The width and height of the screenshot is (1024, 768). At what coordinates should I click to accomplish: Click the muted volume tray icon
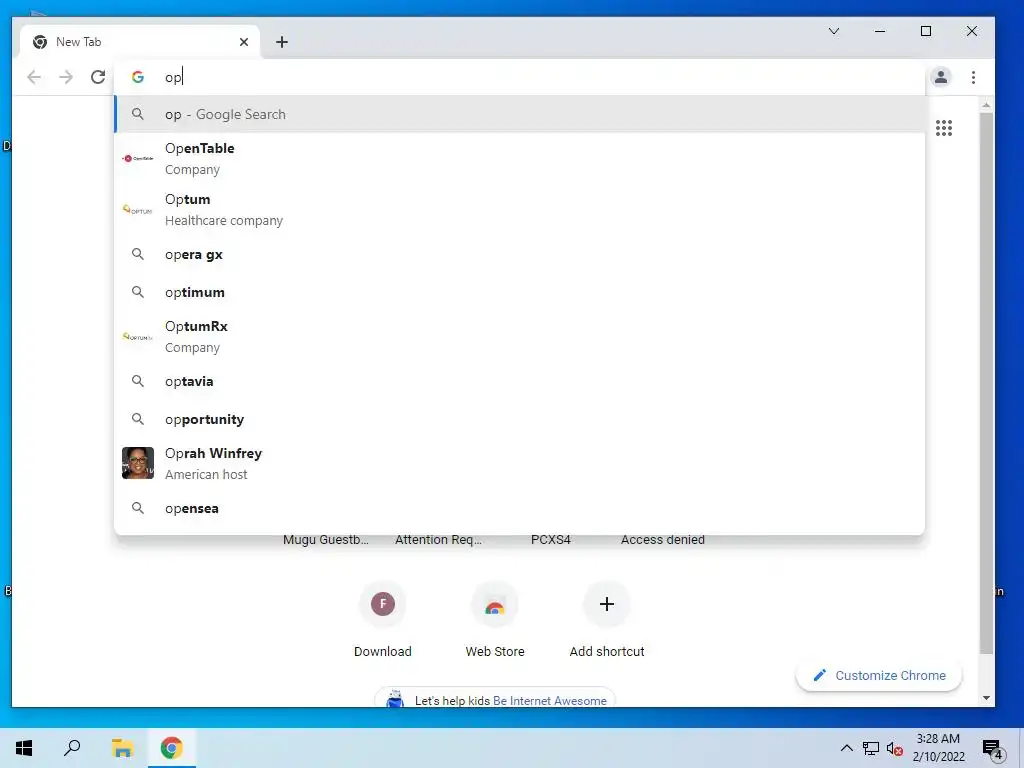coord(895,748)
